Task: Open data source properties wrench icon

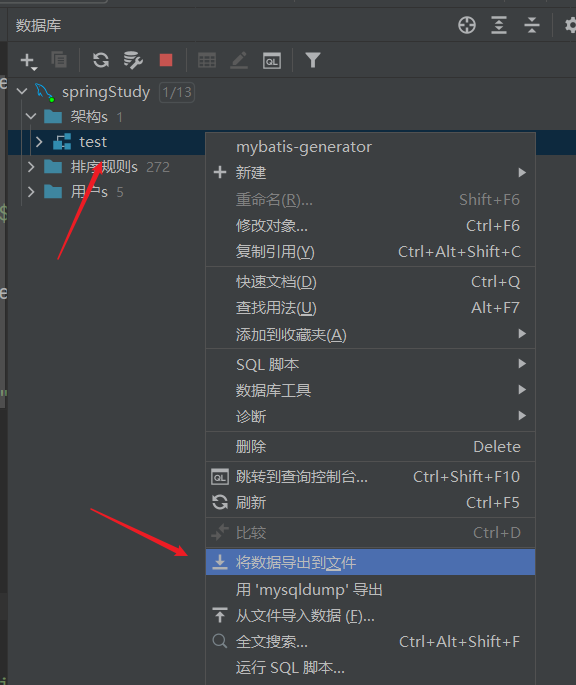Action: 133,60
